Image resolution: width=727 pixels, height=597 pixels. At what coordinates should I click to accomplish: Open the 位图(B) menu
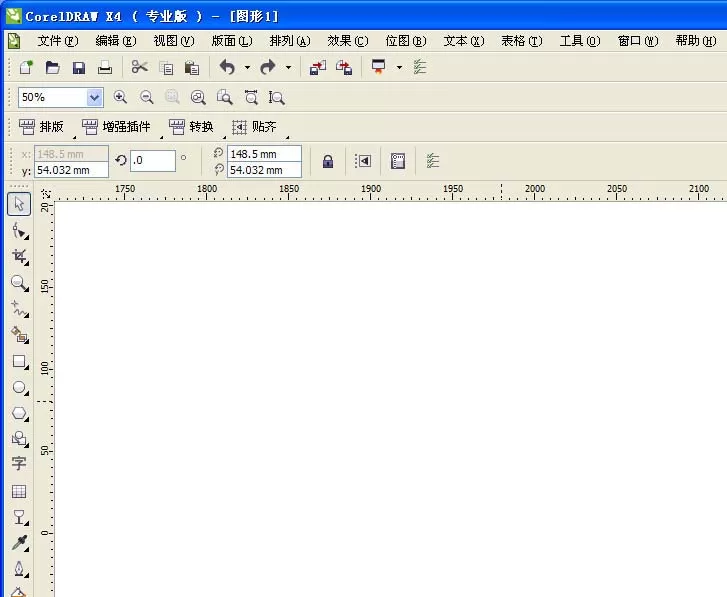[406, 41]
